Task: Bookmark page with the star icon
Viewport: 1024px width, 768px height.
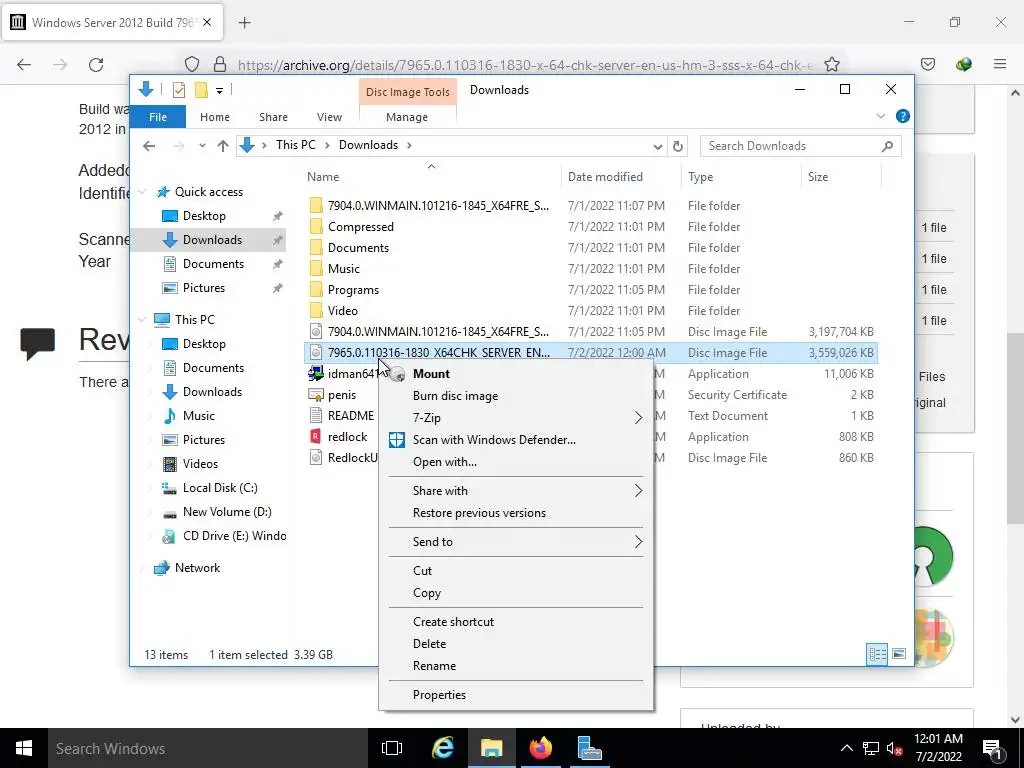Action: (831, 65)
